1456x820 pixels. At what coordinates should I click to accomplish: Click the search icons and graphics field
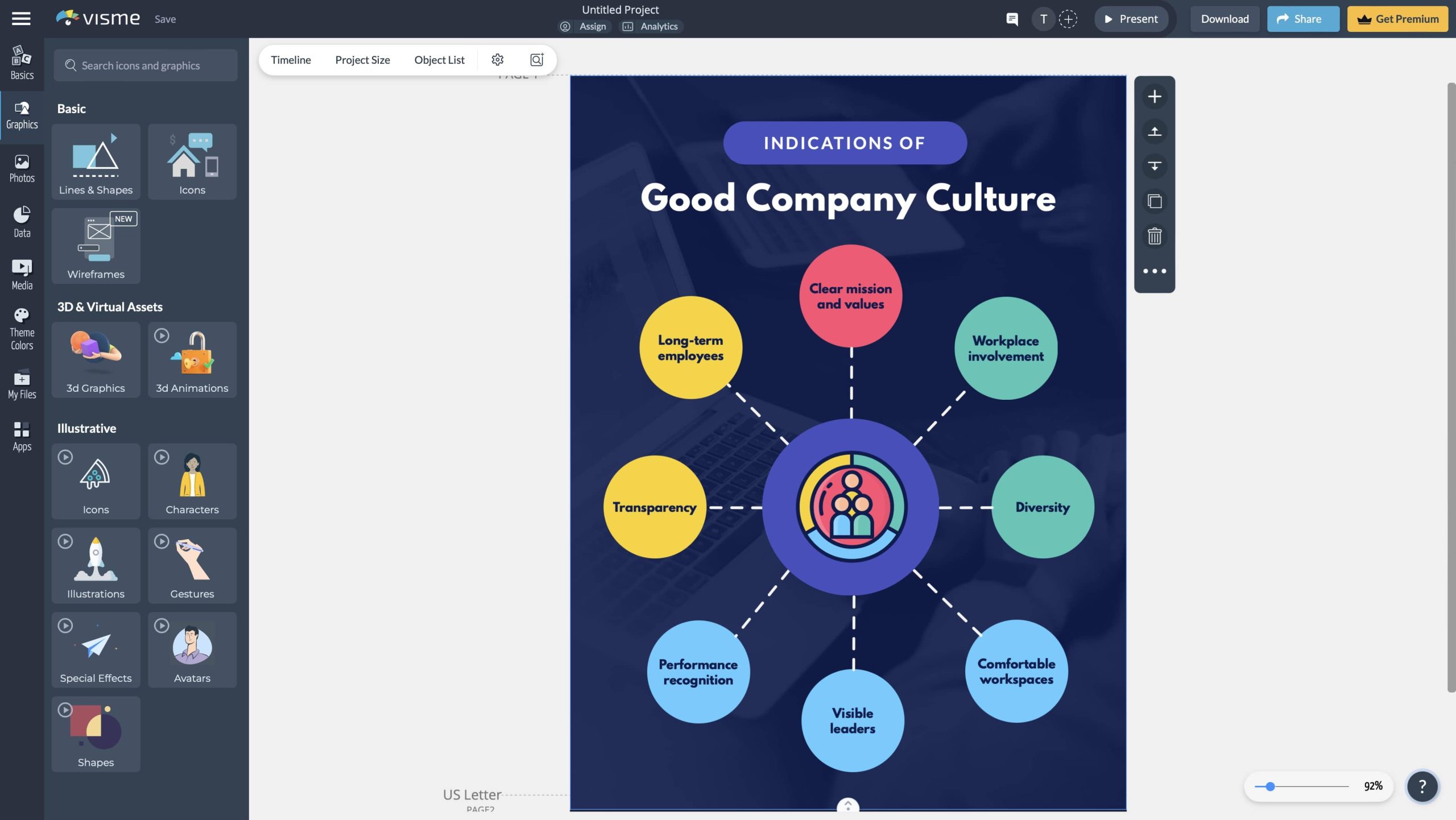pyautogui.click(x=146, y=65)
